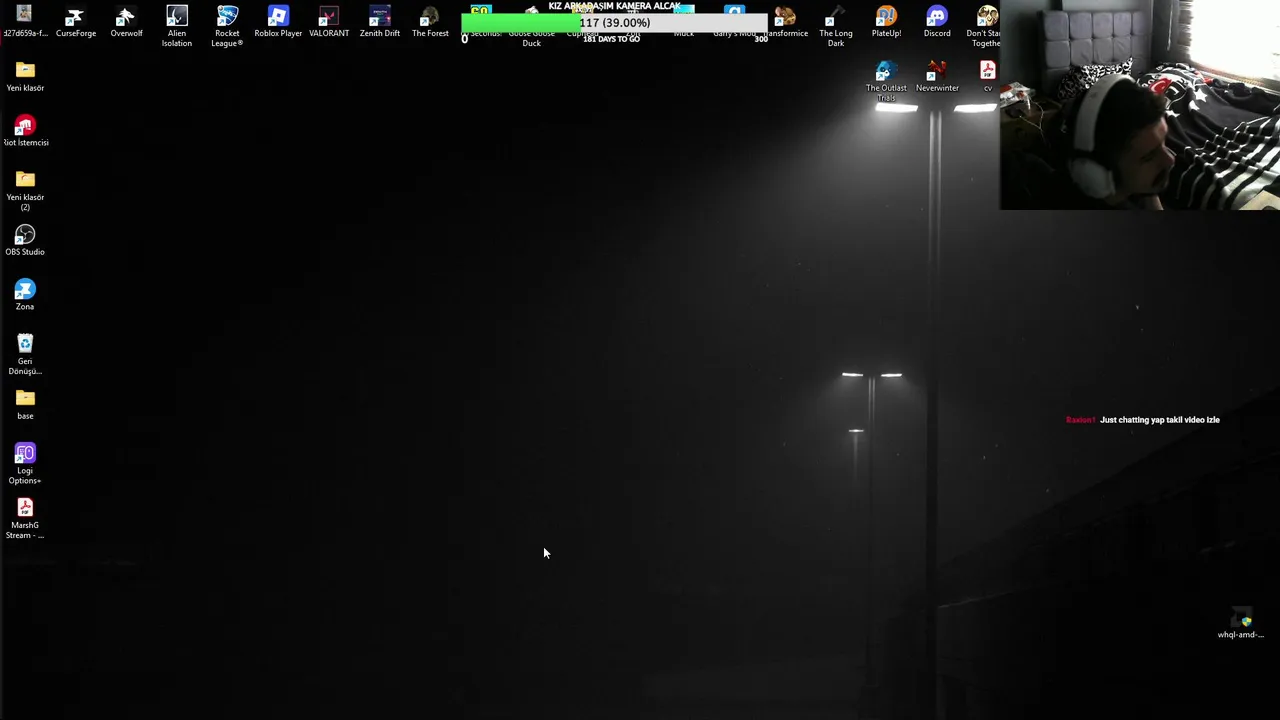The image size is (1280, 720).
Task: Open the Riot İstemcisi shortcut
Action: 25,131
